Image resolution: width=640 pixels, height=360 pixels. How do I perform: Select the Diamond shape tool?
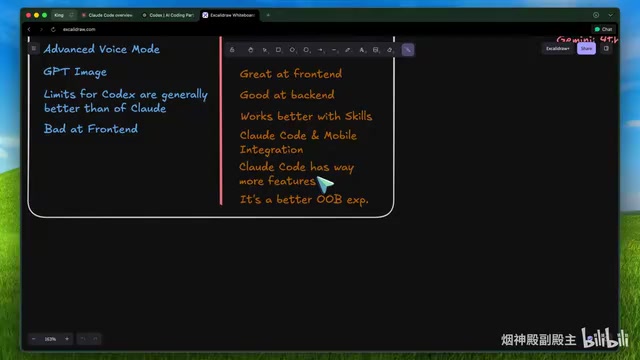292,50
